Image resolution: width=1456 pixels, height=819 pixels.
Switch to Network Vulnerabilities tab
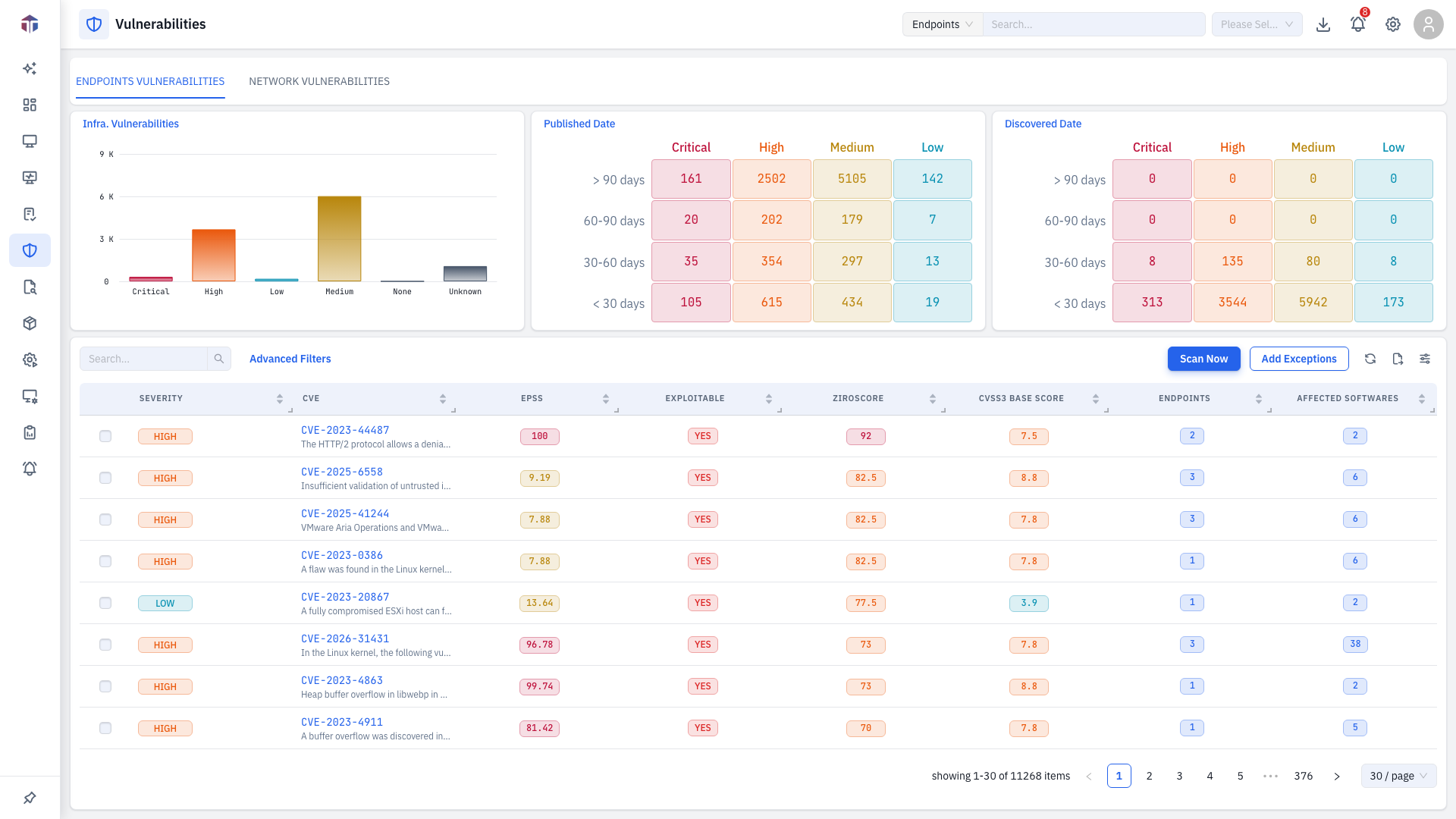(x=319, y=81)
